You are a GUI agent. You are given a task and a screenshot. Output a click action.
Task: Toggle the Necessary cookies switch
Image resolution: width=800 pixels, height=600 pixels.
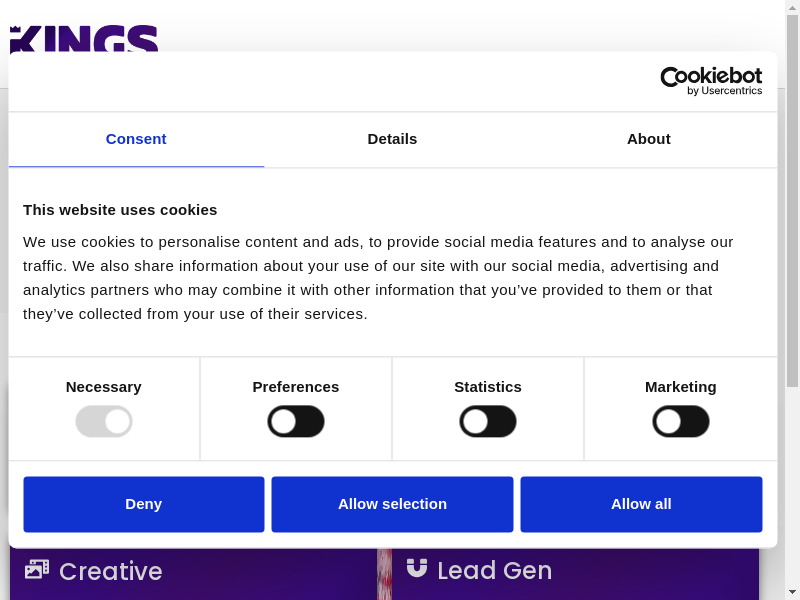(104, 421)
